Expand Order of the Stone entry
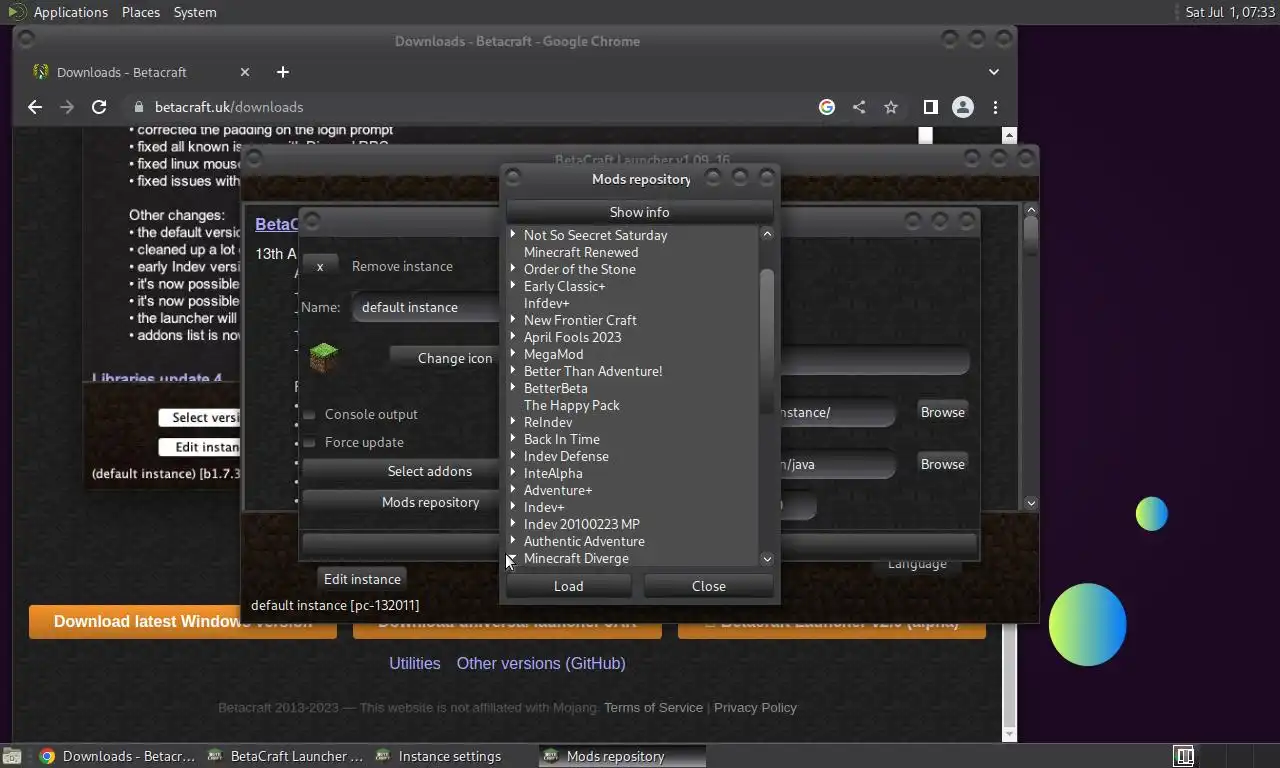1280x768 pixels. click(513, 269)
